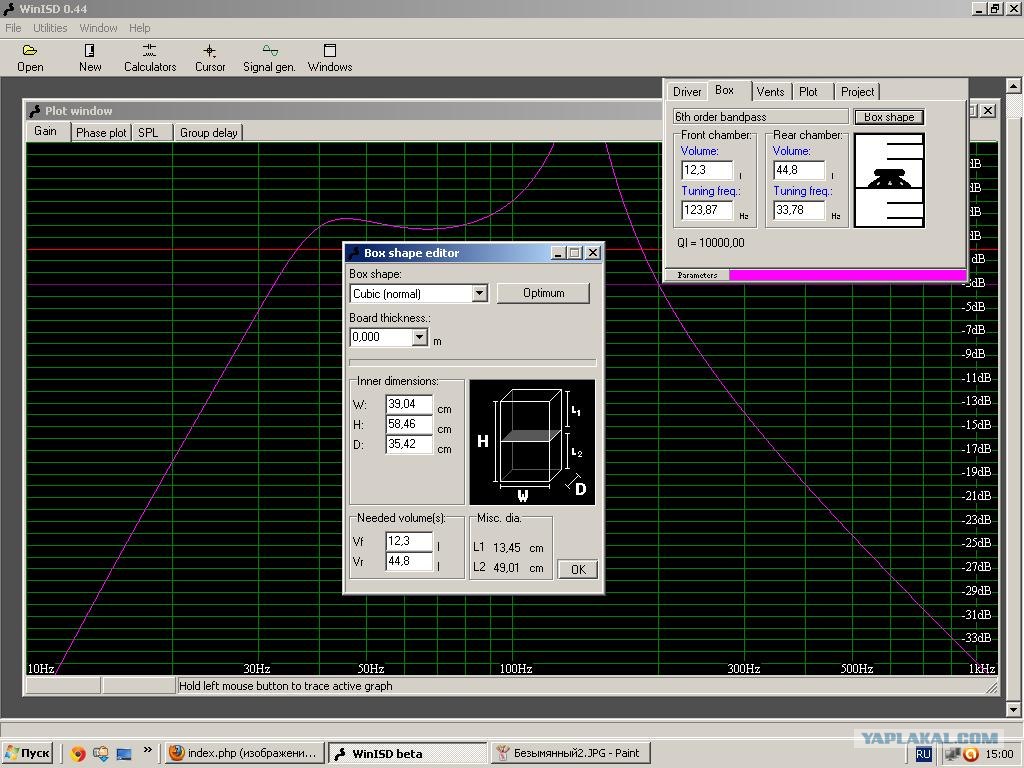
Task: Open the Utilities menu
Action: [x=50, y=28]
